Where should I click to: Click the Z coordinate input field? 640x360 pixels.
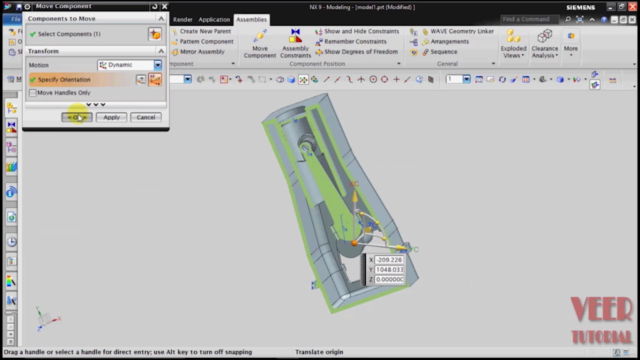tap(389, 280)
